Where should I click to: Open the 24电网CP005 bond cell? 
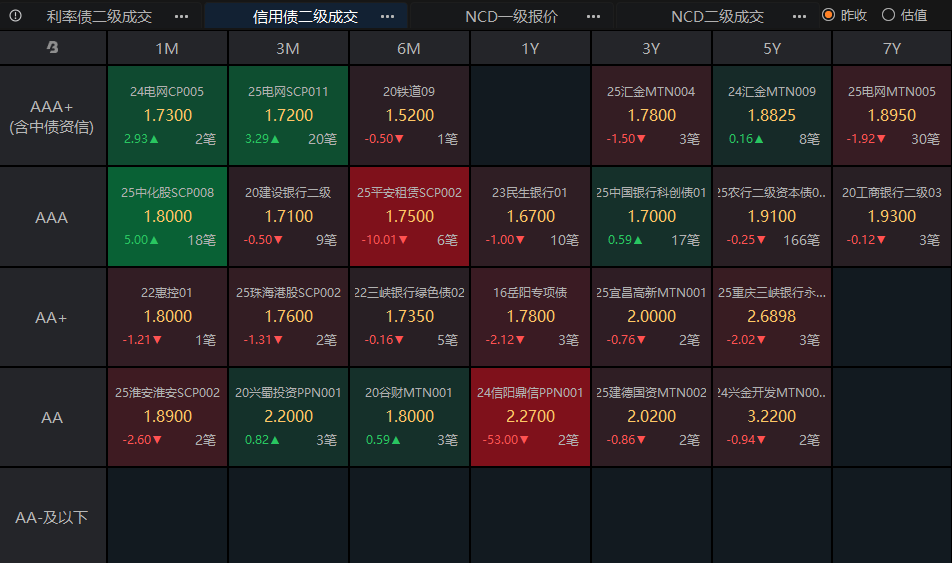167,115
